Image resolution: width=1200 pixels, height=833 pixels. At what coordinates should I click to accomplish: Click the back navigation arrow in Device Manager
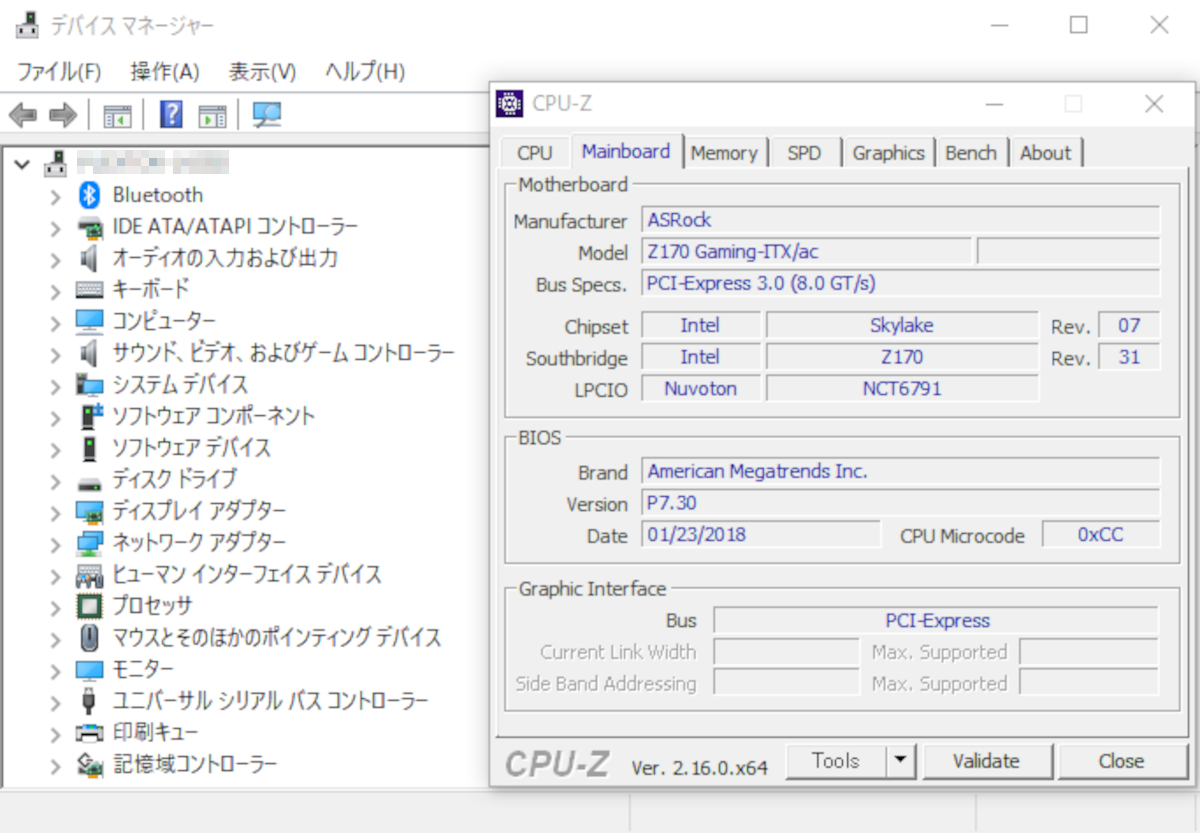point(22,114)
